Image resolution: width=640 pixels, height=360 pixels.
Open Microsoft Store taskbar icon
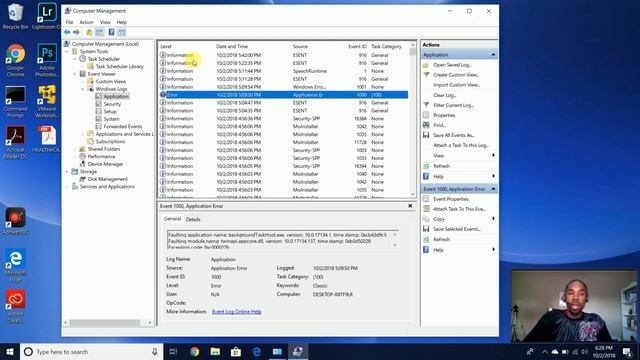[x=236, y=351]
